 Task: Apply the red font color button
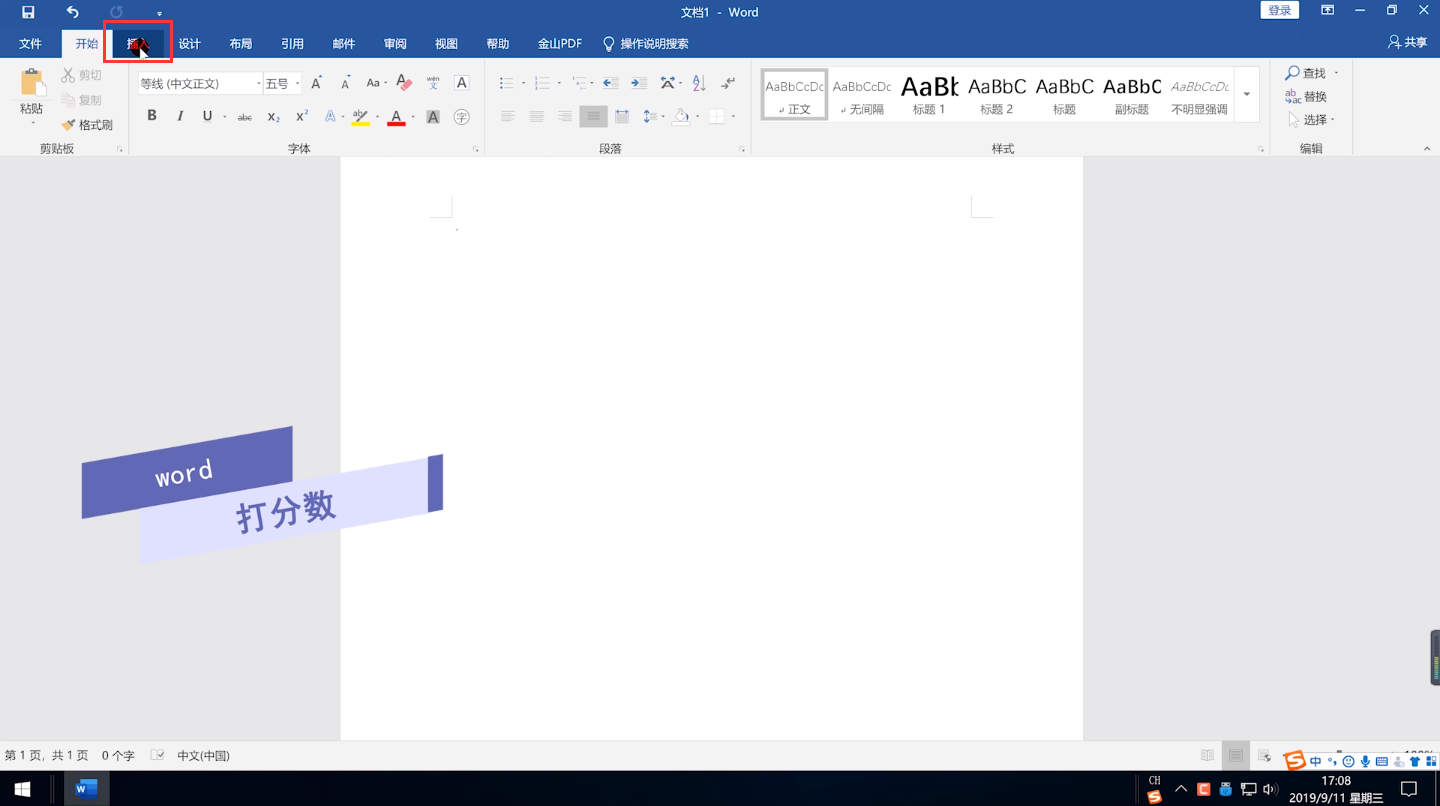(x=397, y=117)
